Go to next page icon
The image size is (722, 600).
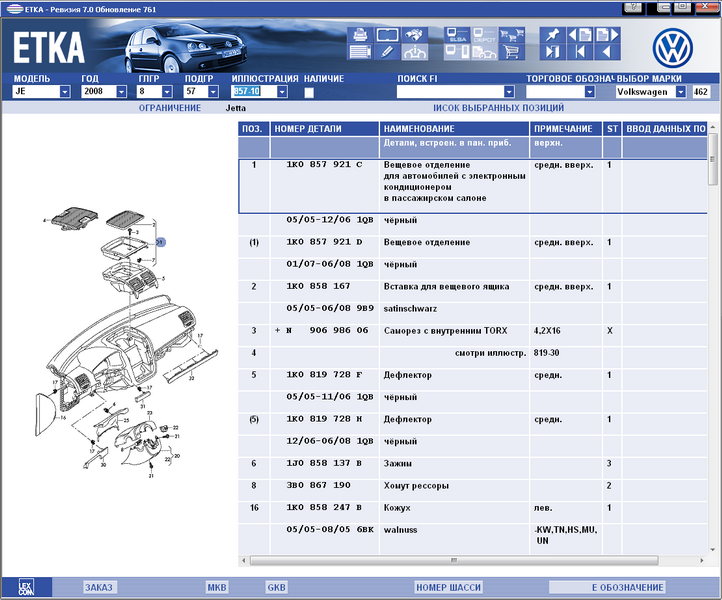point(607,35)
